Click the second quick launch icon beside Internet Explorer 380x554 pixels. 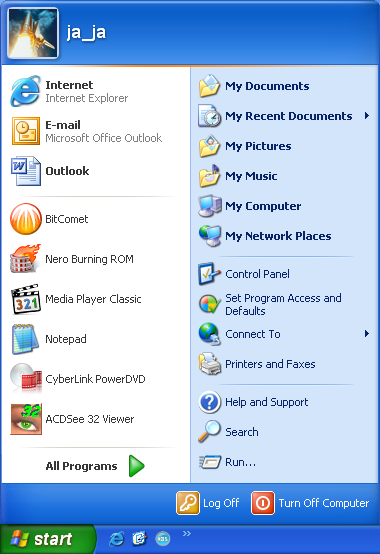pyautogui.click(x=139, y=539)
